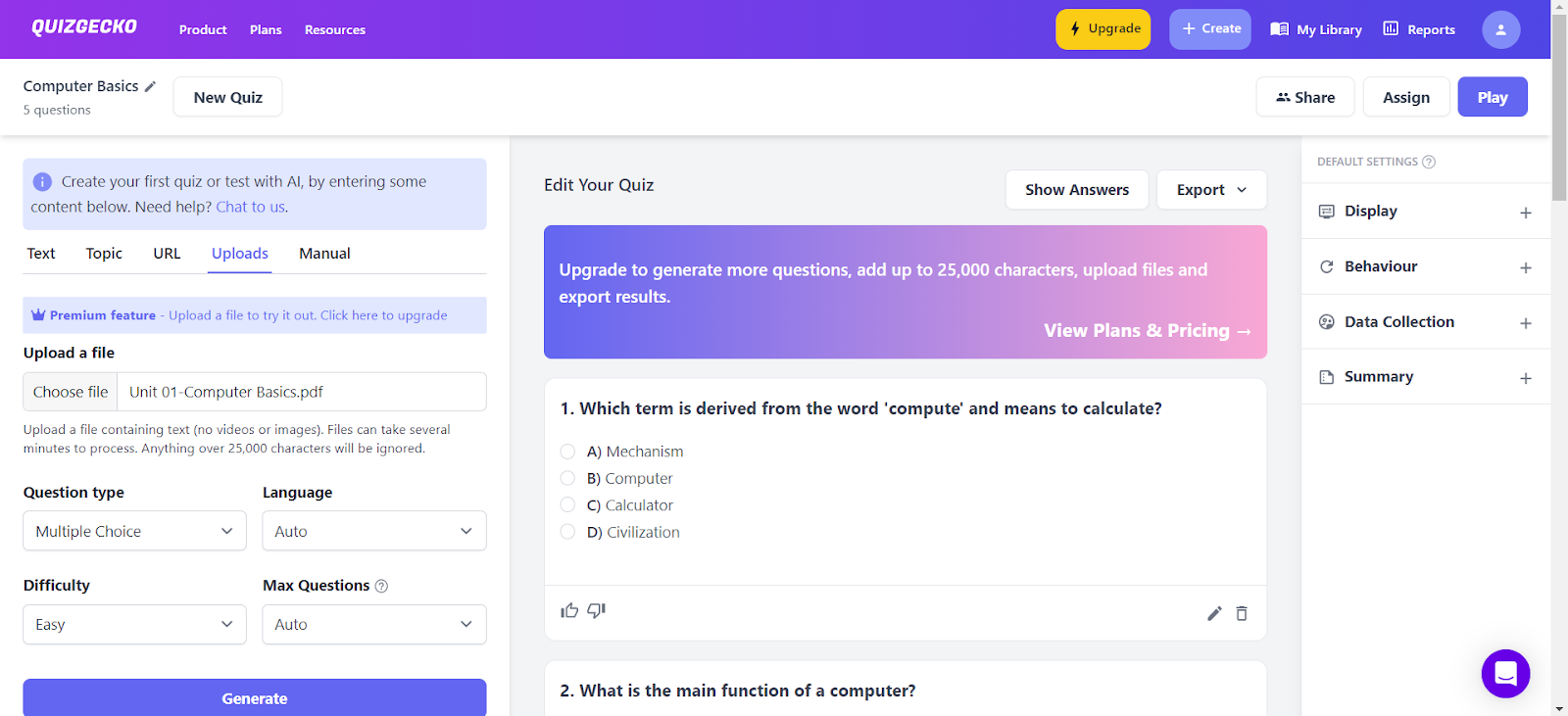Click the thumbs up icon on question 1

pos(569,610)
